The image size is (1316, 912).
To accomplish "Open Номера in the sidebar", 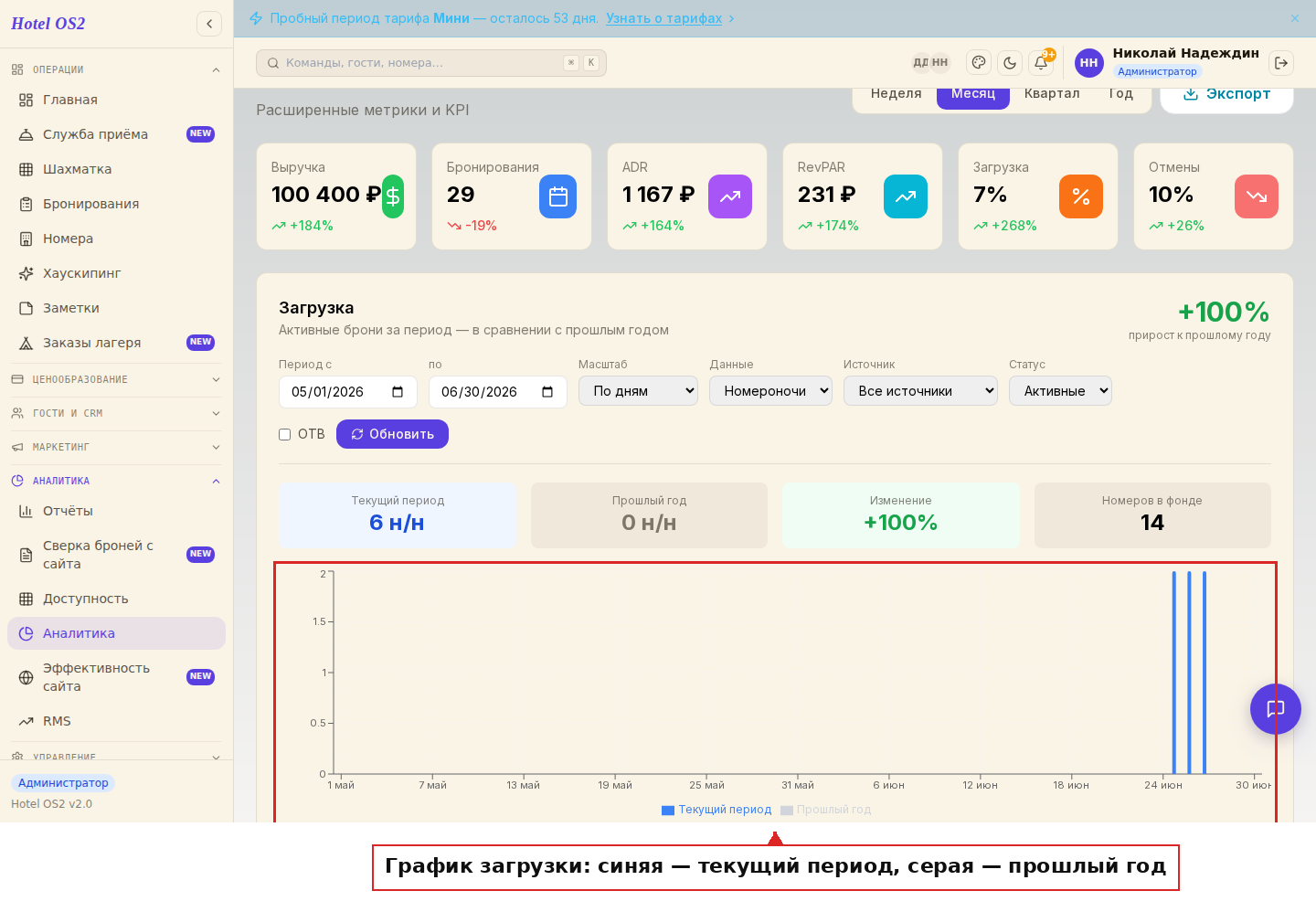I will click(x=116, y=239).
